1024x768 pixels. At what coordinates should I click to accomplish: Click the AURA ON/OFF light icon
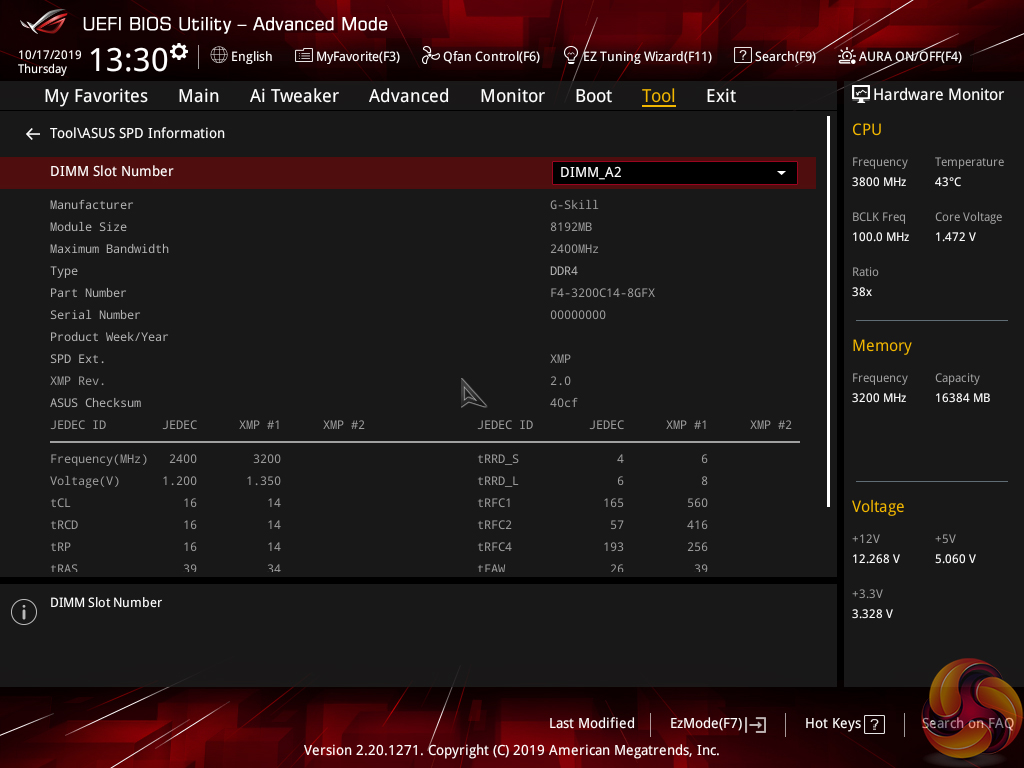[x=846, y=56]
